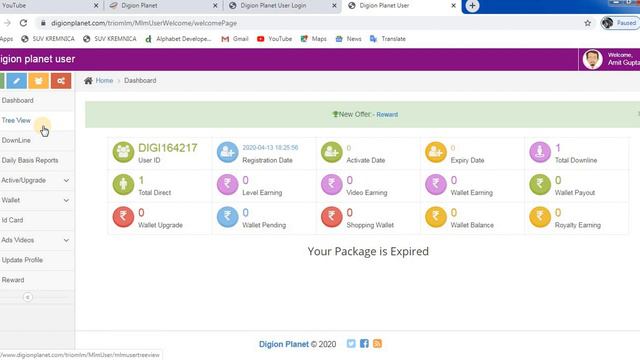
Task: Click the Wallet Balance rupee icon
Action: coord(436,217)
